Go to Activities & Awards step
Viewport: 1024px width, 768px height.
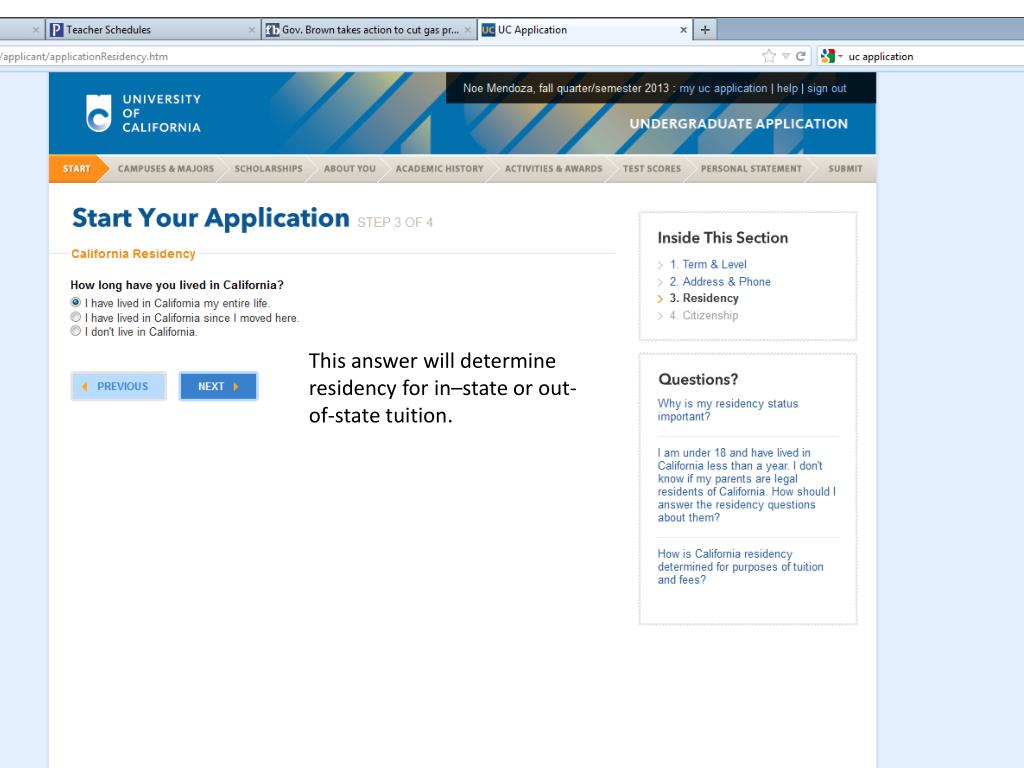pos(553,168)
